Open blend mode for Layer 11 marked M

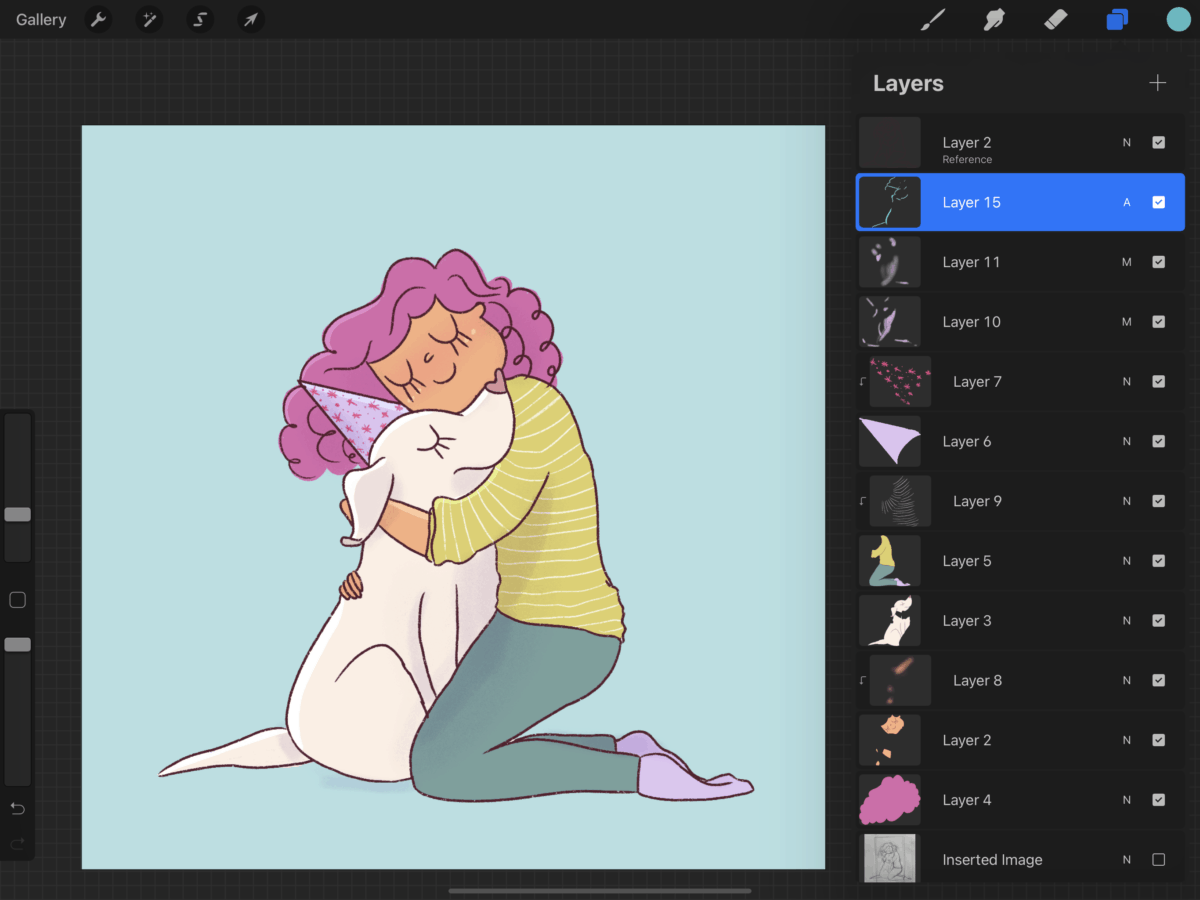pos(1126,261)
